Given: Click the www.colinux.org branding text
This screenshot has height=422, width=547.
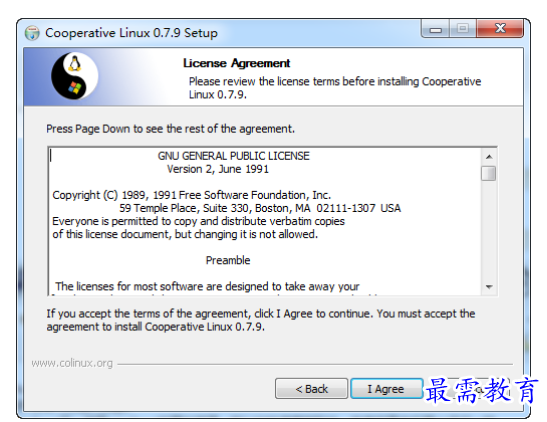Looking at the screenshot, I should click(x=72, y=363).
